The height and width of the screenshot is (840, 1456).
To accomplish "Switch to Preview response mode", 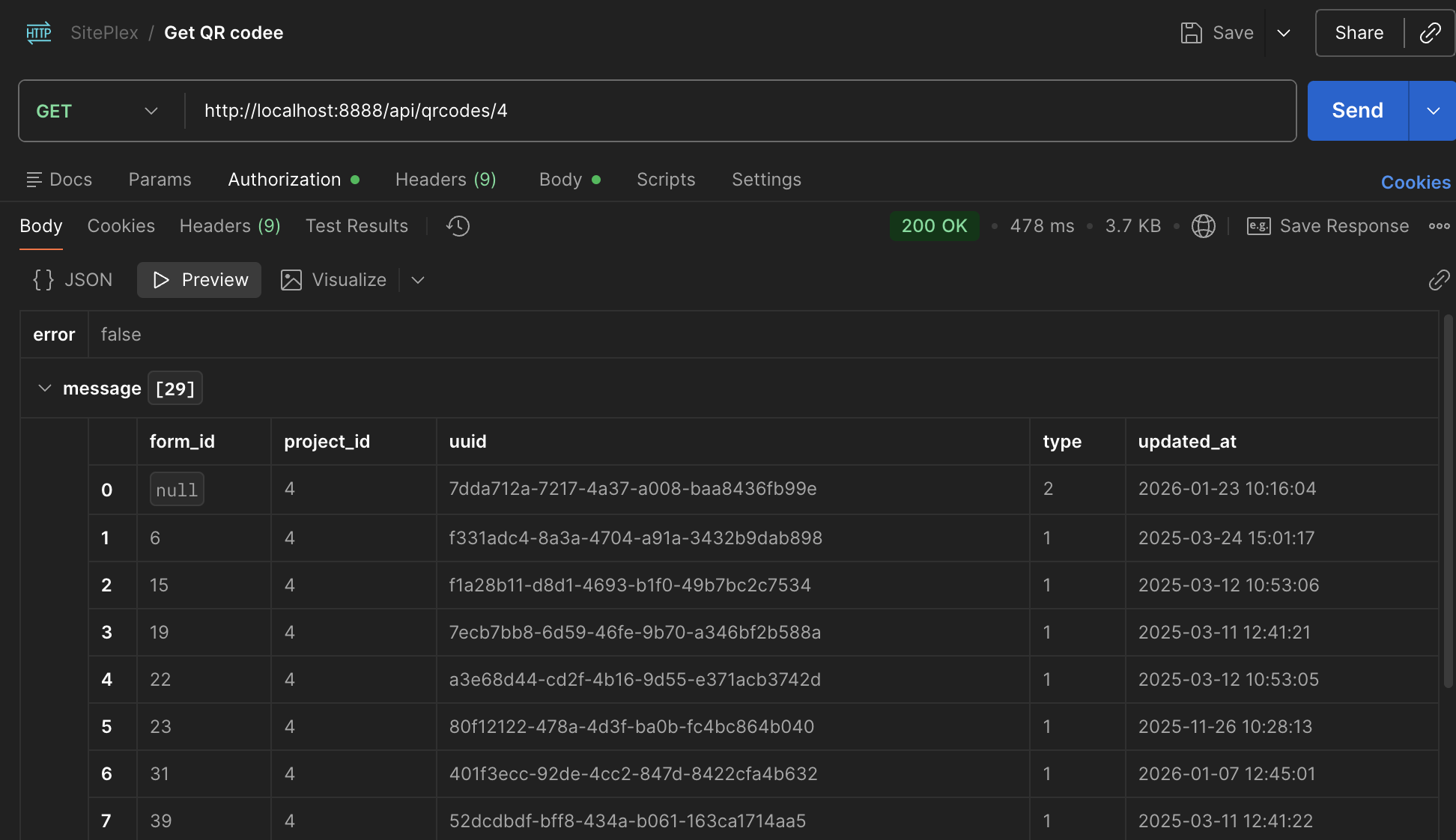I will coord(198,279).
